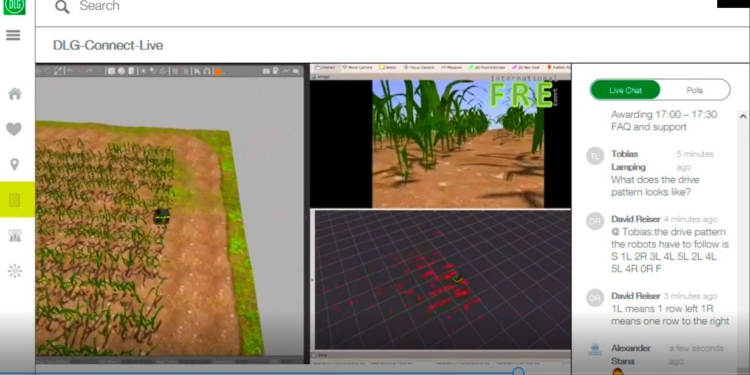Select Gazebo snap magnet tool
The height and width of the screenshot is (375, 750).
coord(208,71)
